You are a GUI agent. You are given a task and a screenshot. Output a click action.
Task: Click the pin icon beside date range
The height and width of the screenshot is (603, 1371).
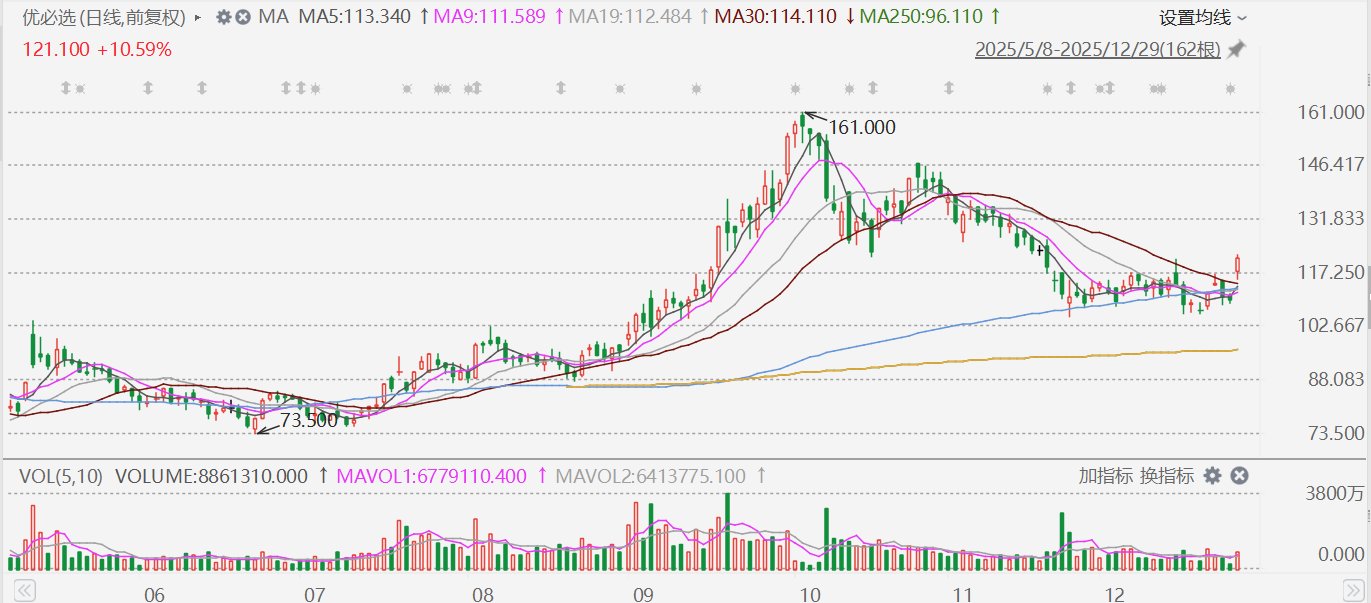coord(1236,49)
